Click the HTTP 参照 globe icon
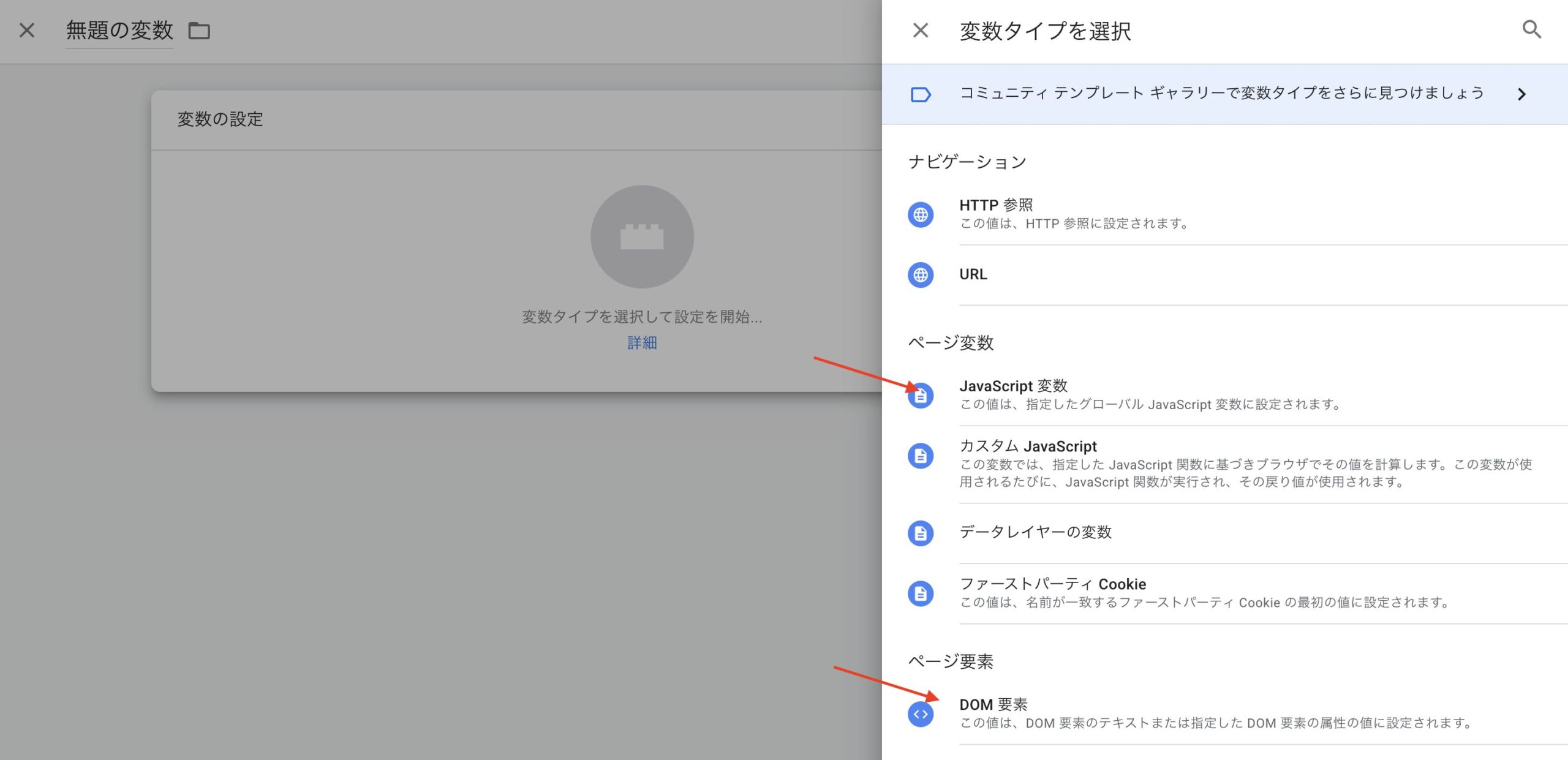The image size is (1568, 760). (x=920, y=215)
